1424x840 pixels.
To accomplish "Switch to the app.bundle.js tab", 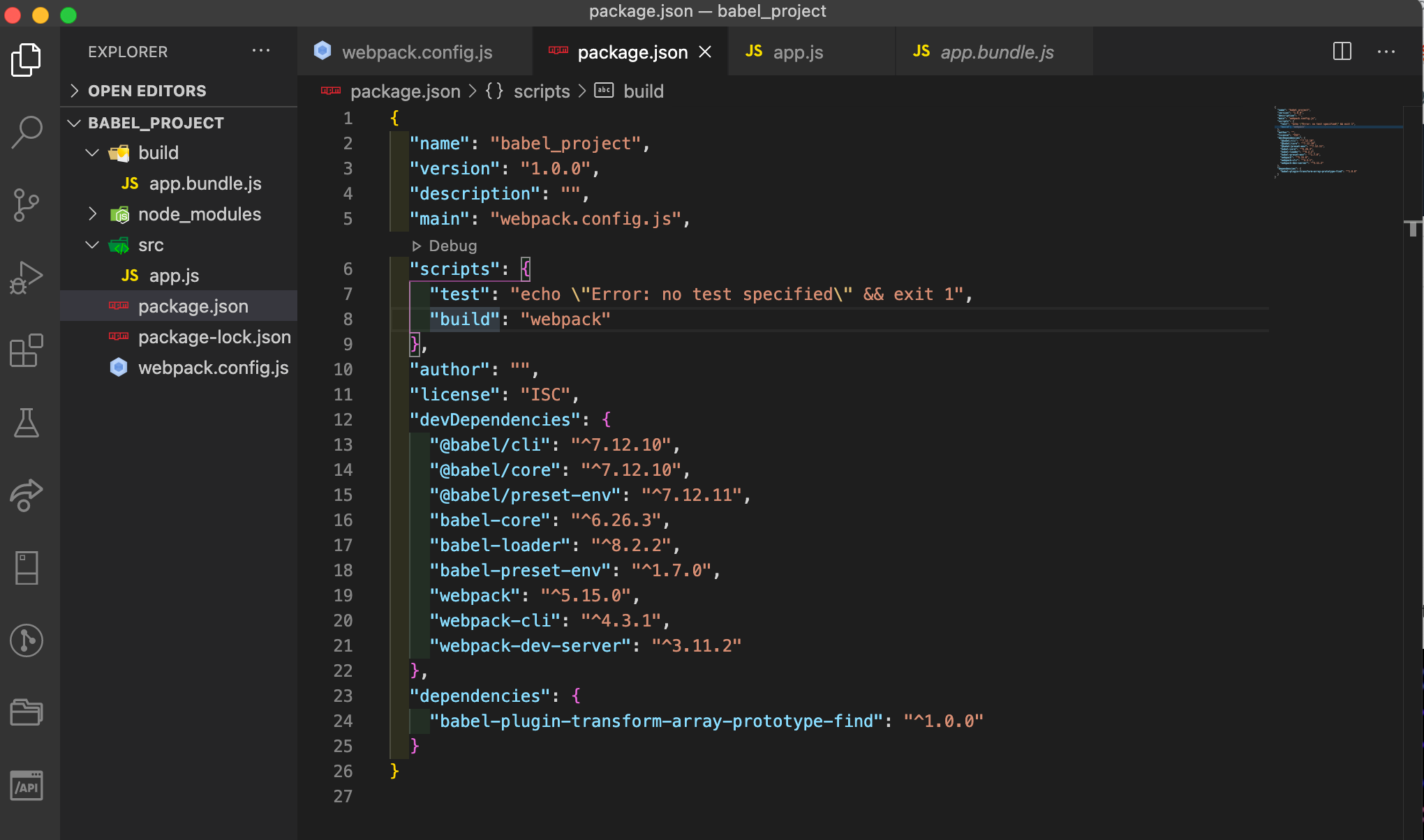I will coord(996,52).
